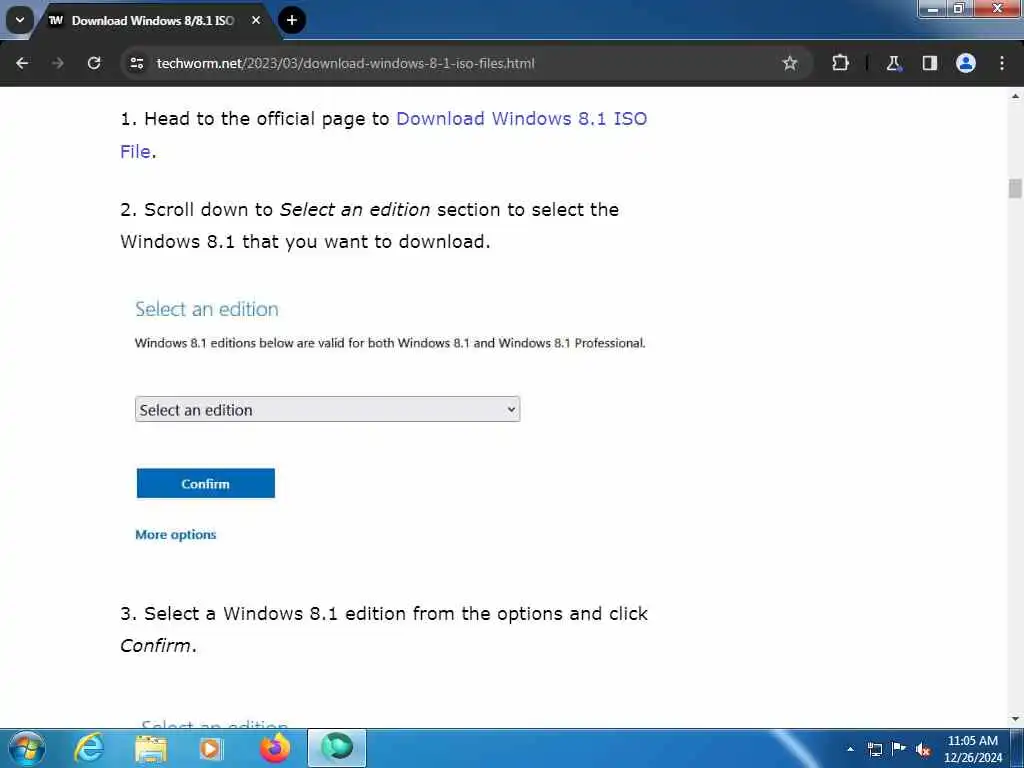Open the network tray icon
1024x768 pixels.
(x=874, y=749)
